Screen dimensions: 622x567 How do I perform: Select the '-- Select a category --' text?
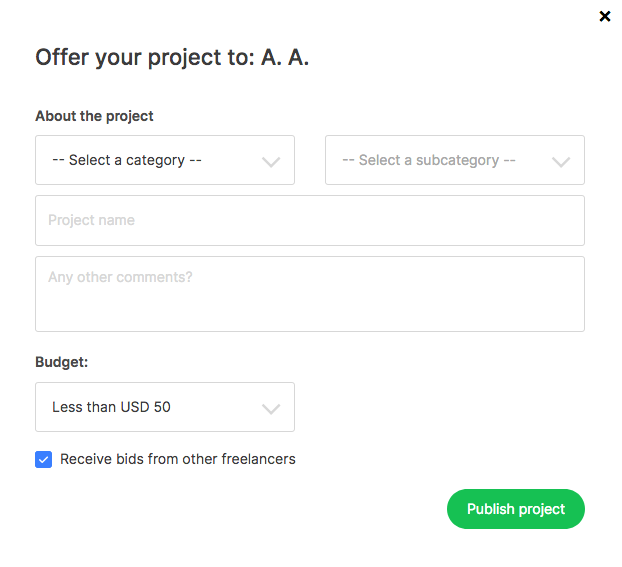pyautogui.click(x=127, y=160)
